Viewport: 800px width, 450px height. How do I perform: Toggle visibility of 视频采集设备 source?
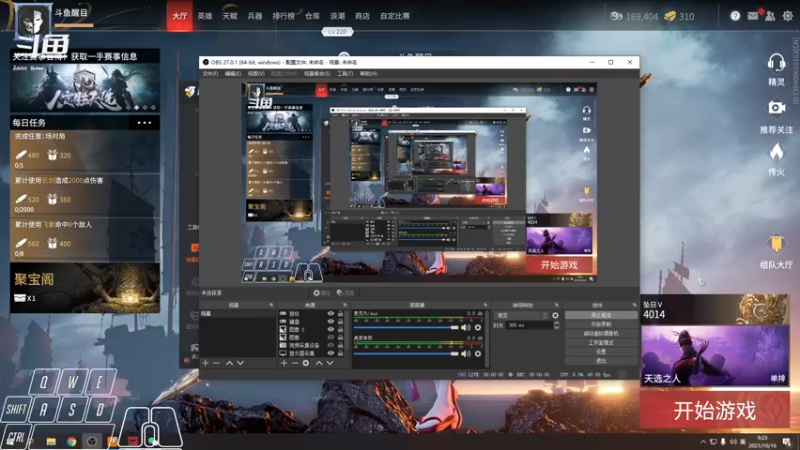coord(331,345)
